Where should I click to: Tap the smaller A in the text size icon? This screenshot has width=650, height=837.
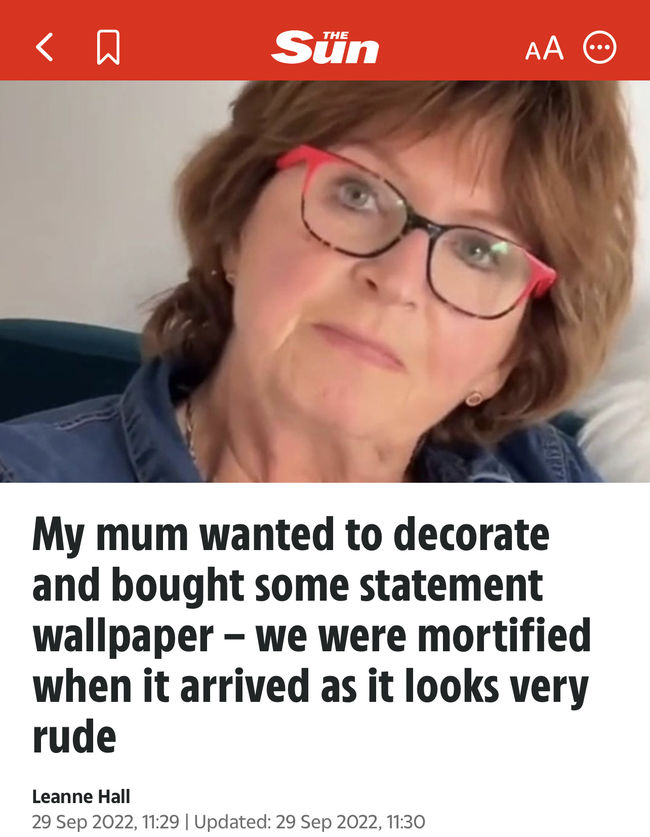[533, 51]
